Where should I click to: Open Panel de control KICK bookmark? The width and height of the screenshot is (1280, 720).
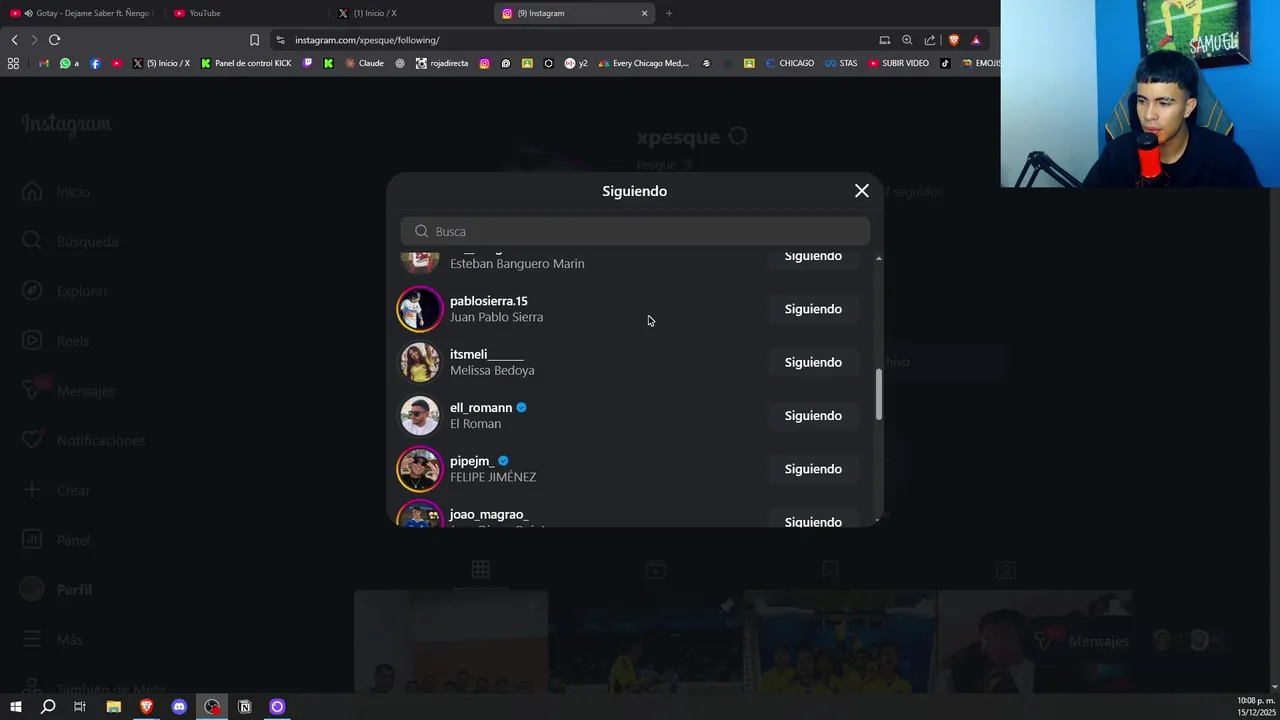pyautogui.click(x=246, y=63)
